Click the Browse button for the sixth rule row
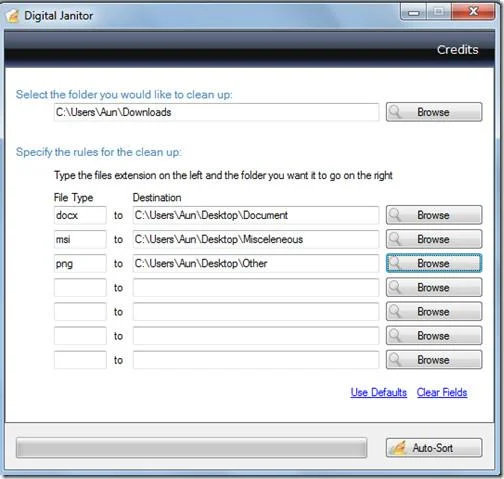This screenshot has height=479, width=504. (x=434, y=335)
